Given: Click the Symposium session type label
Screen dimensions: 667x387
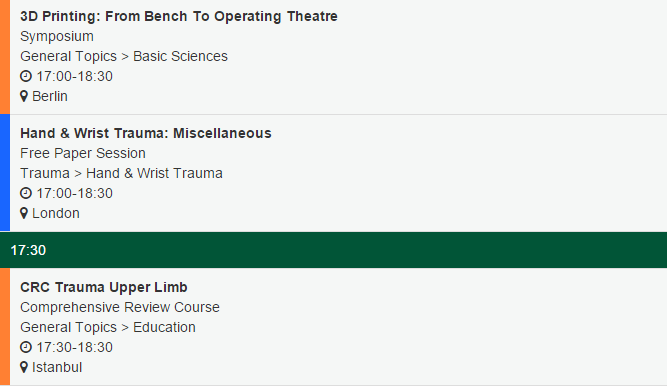Looking at the screenshot, I should (57, 37).
